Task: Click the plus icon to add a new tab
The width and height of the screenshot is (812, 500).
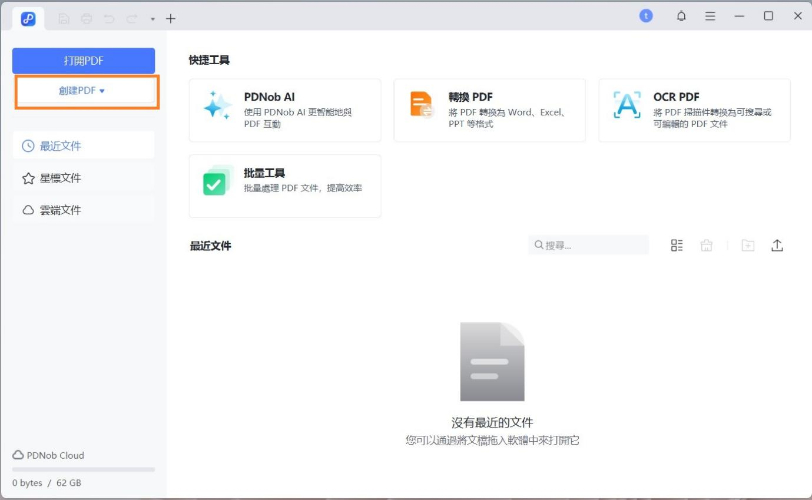Action: tap(171, 18)
